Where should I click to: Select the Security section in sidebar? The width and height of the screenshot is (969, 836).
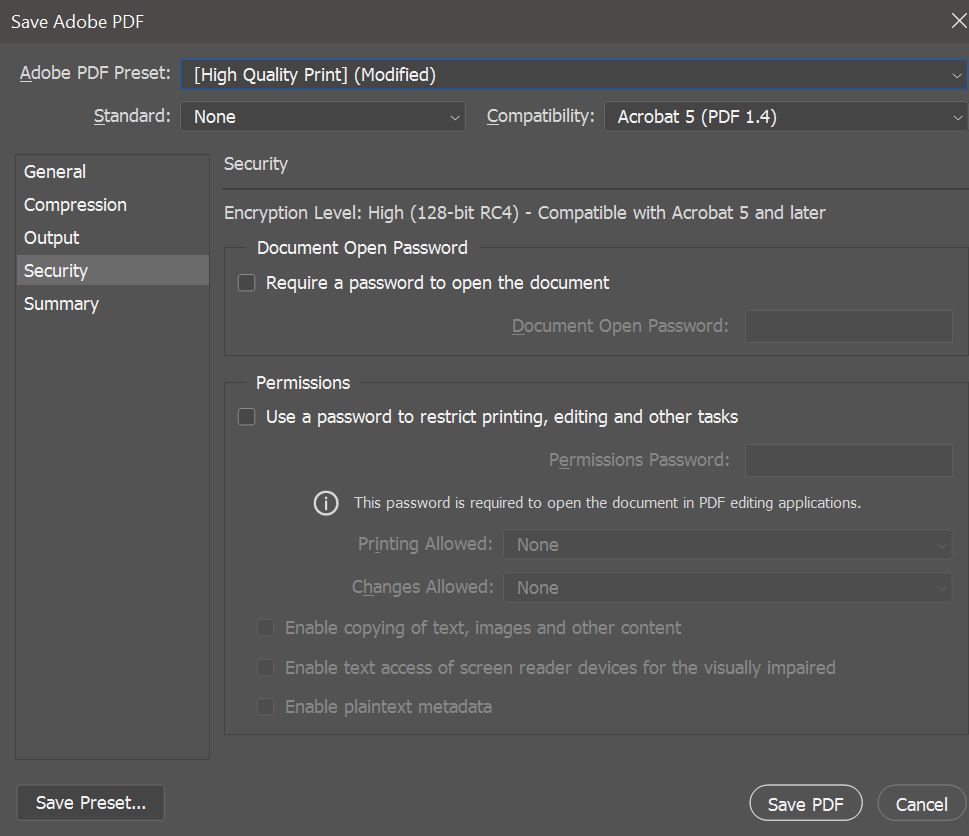(112, 271)
